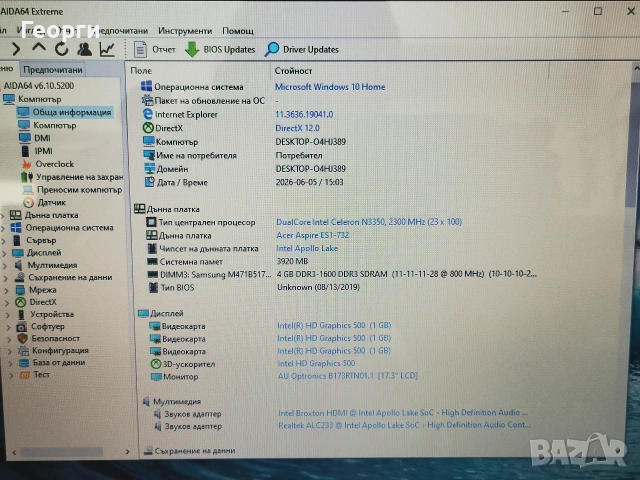Open the user manage icon in toolbar
This screenshot has height=480, width=640.
pyautogui.click(x=84, y=49)
